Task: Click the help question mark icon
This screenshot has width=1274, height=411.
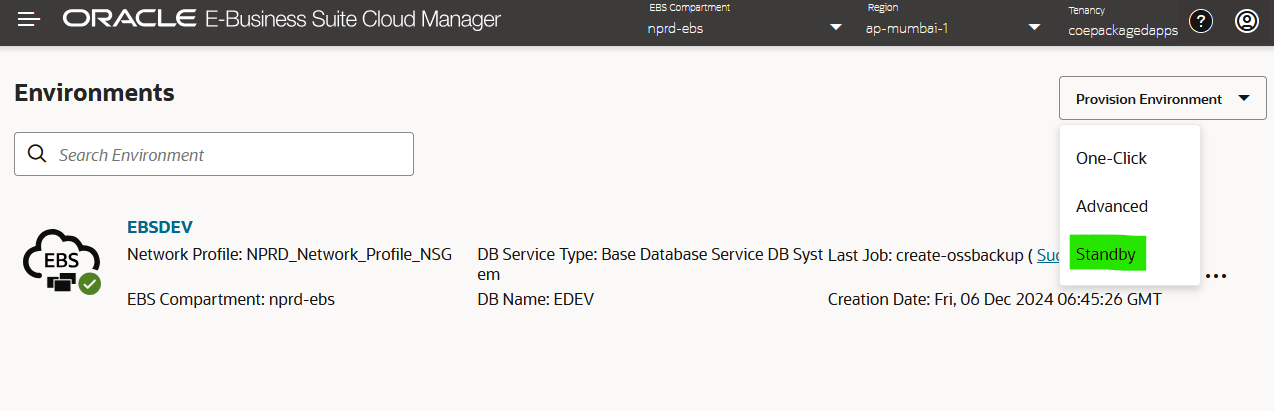Action: pos(1201,21)
